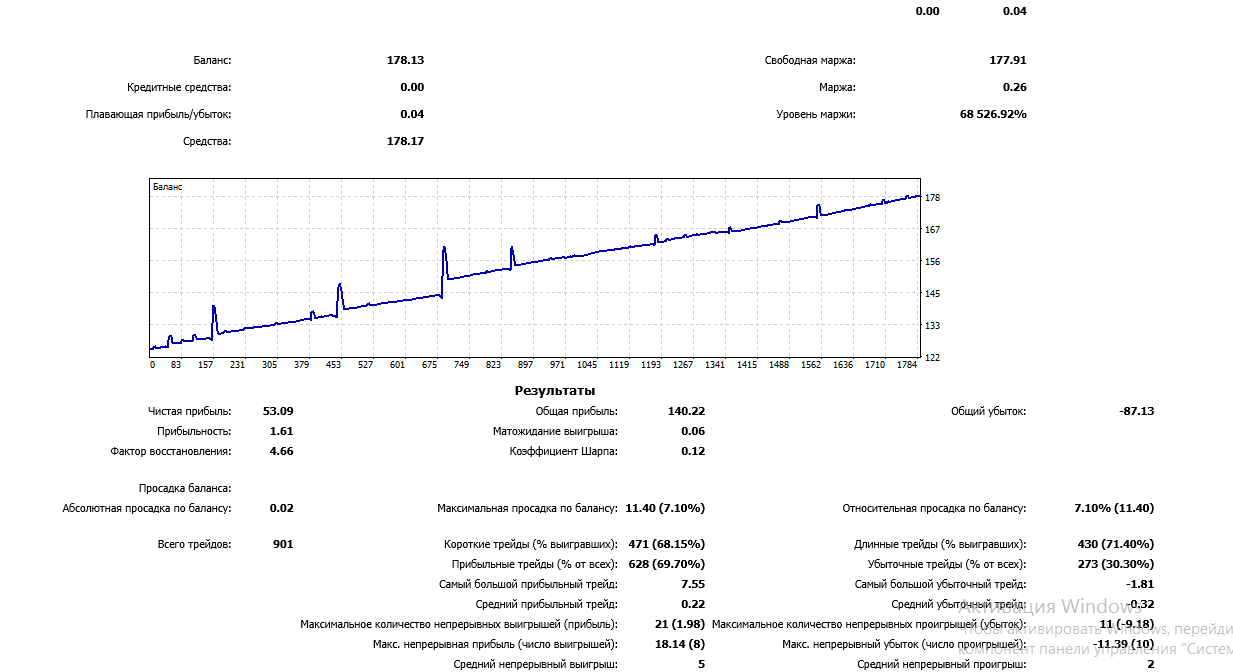The image size is (1233, 672).
Task: Select consecutive losses value 11 (-9.18)
Action: pos(1127,624)
